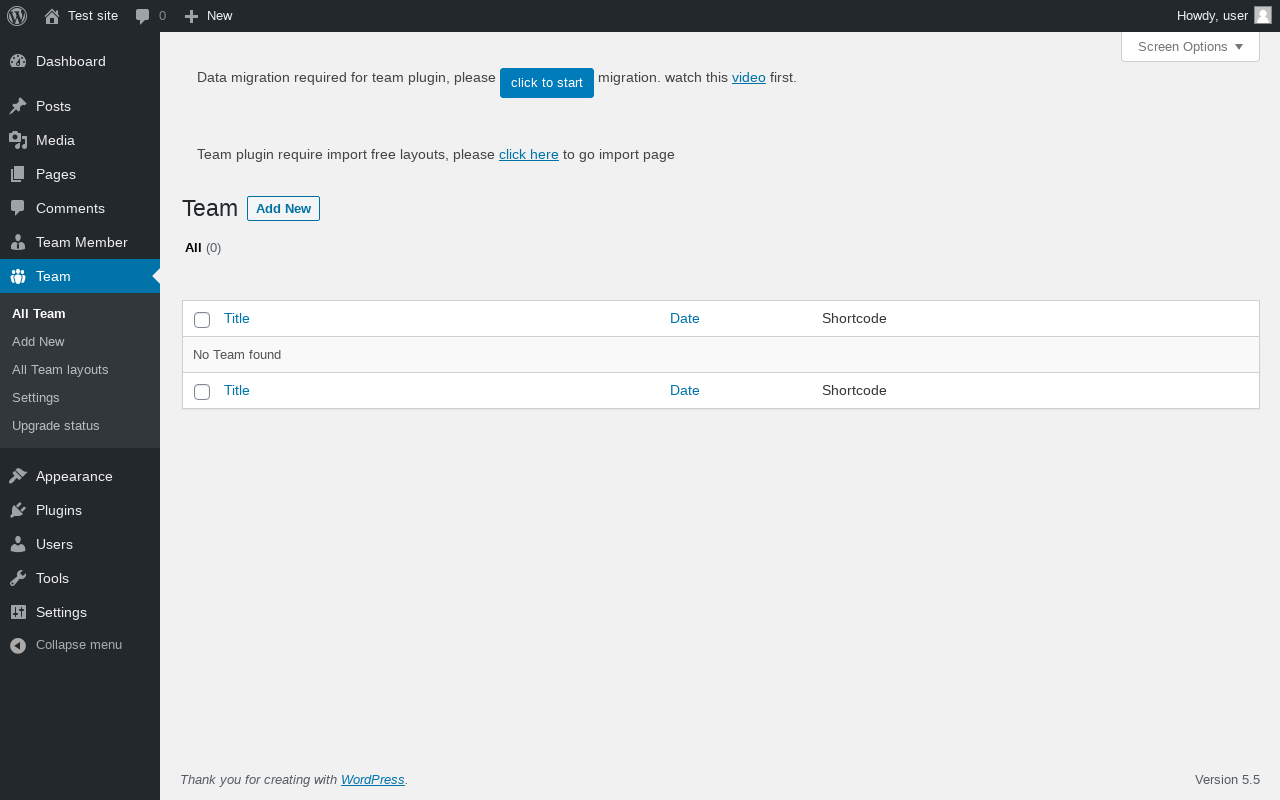Tick the select-all checkbox in the table header
The image size is (1280, 800).
[x=202, y=320]
